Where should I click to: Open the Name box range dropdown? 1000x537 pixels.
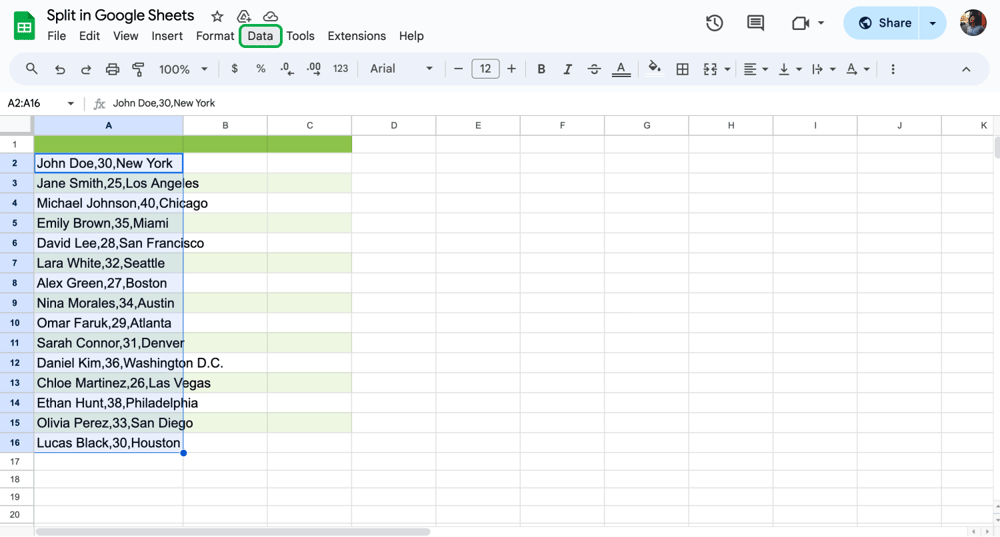point(70,103)
